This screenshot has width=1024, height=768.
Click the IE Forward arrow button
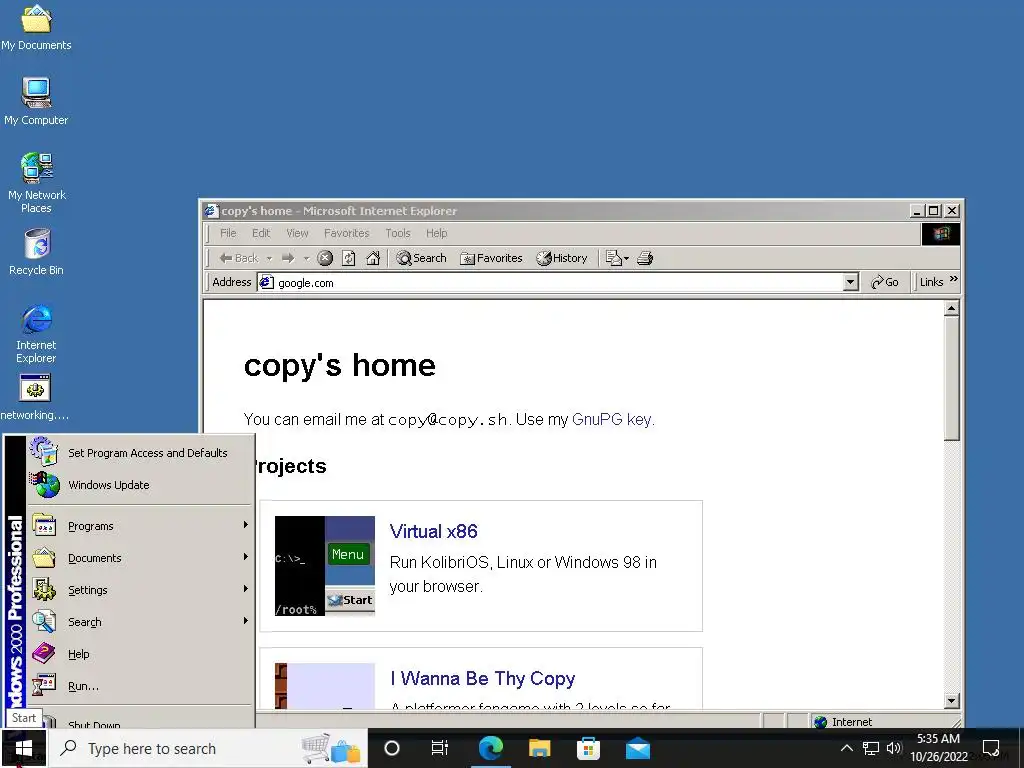[x=288, y=258]
